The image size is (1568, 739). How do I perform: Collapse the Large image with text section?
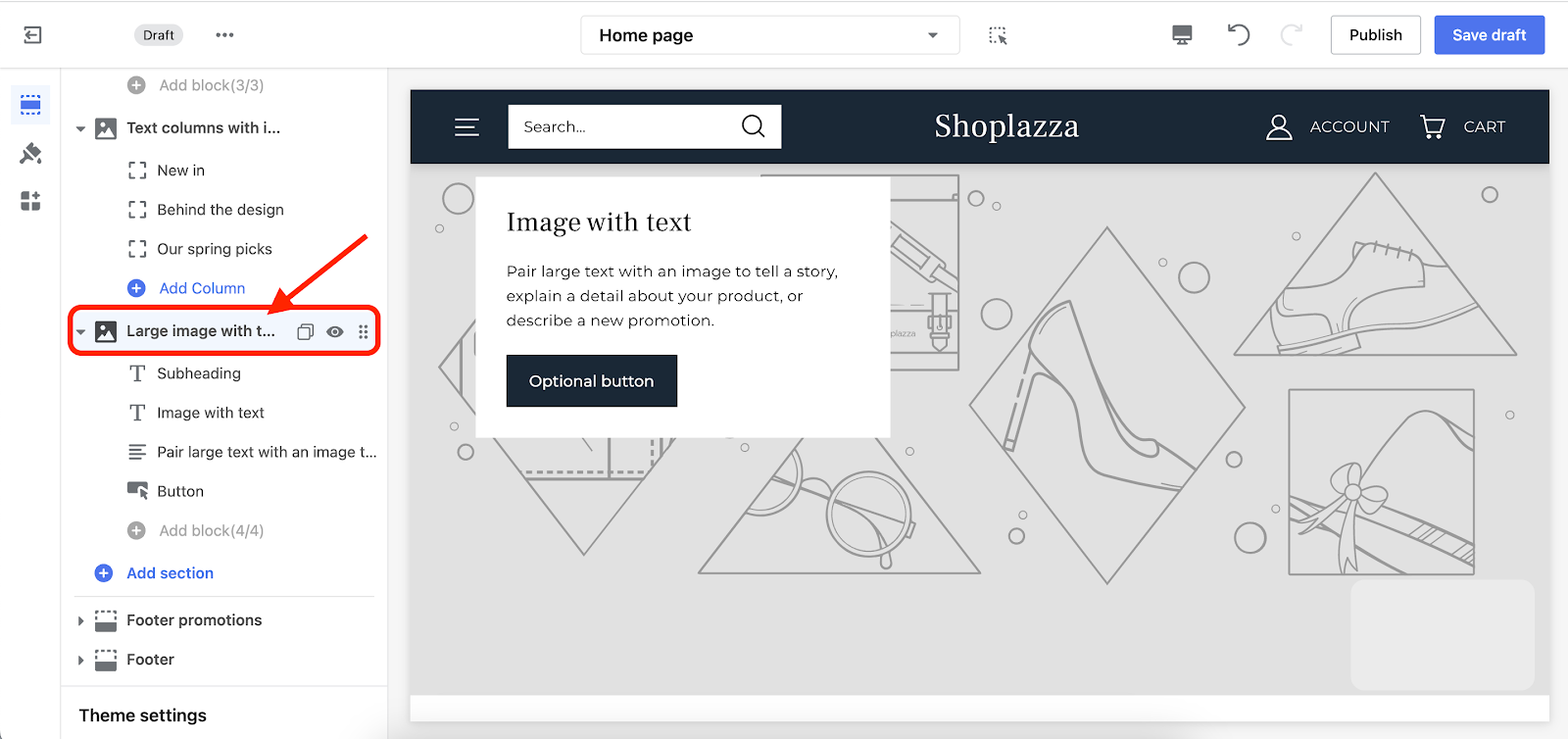pos(80,331)
